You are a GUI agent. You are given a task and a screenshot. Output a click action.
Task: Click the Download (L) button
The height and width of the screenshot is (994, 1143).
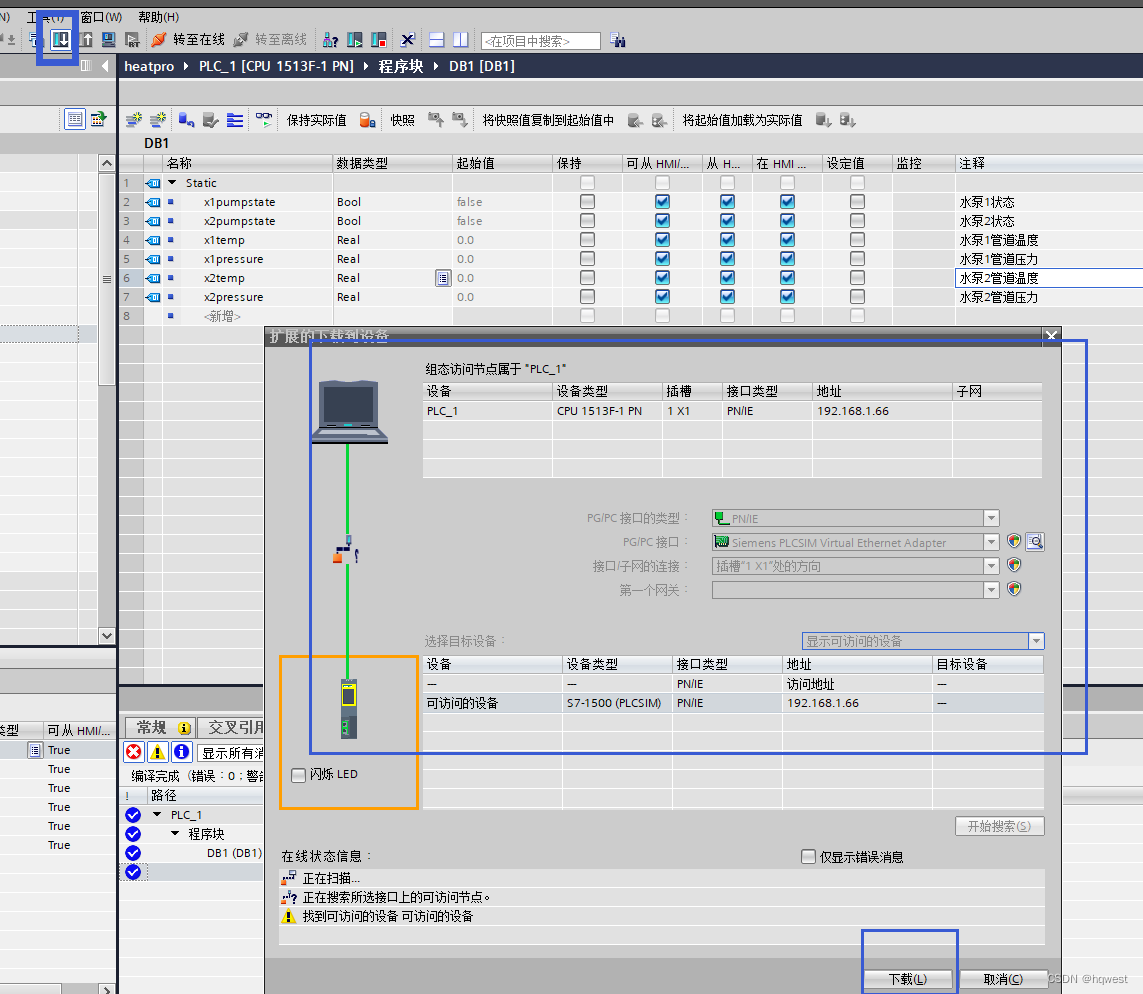tap(908, 979)
